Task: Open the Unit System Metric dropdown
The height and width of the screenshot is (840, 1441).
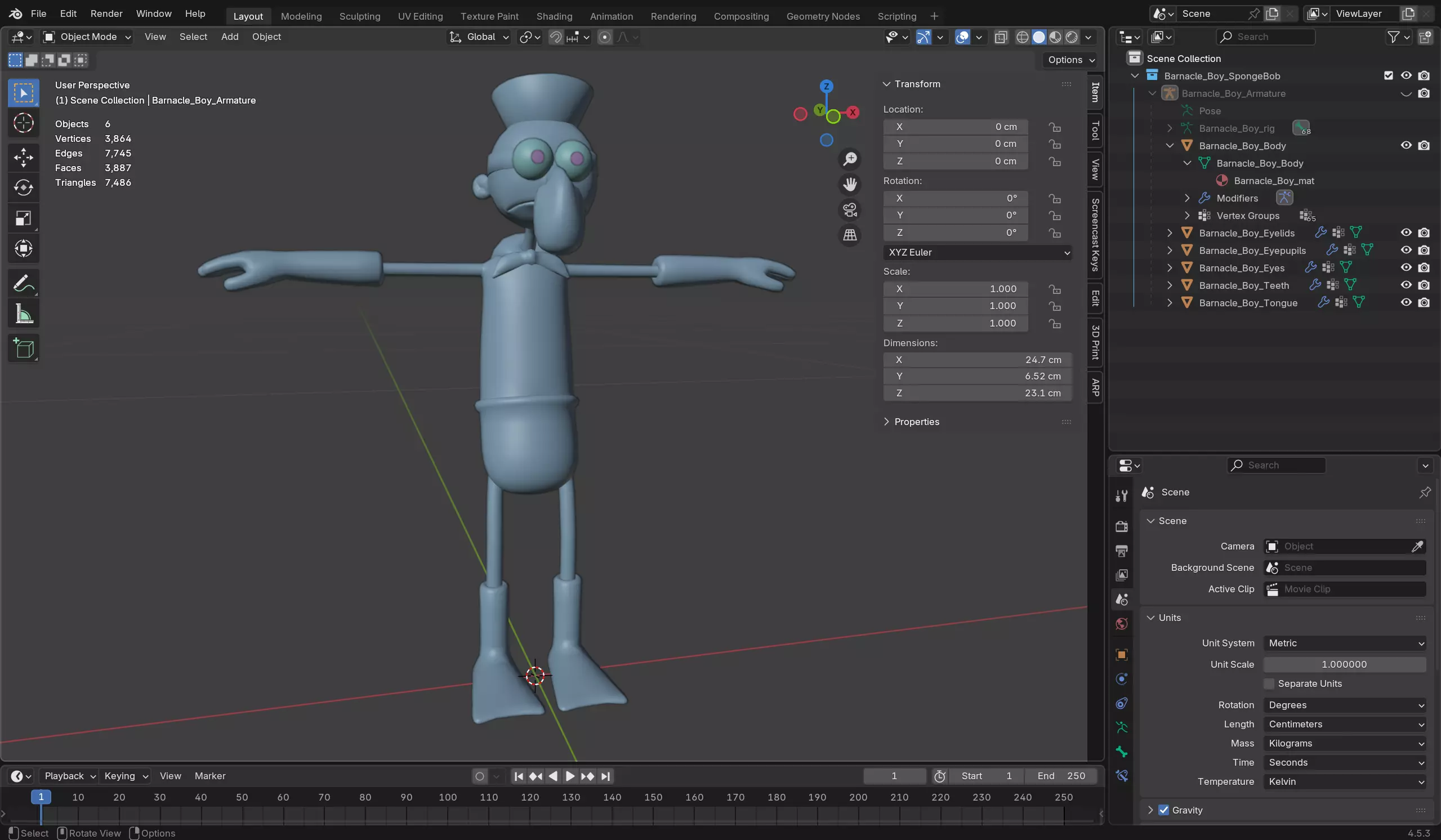Action: 1344,644
